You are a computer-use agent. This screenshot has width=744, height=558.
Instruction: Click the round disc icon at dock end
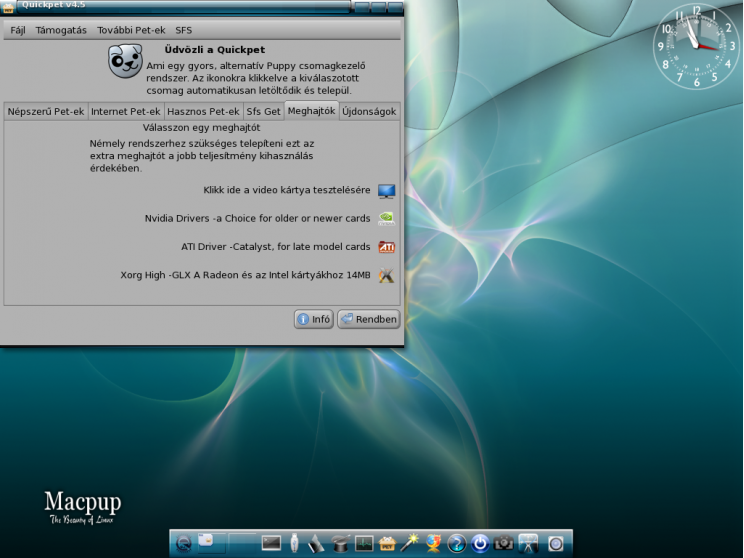(x=556, y=544)
